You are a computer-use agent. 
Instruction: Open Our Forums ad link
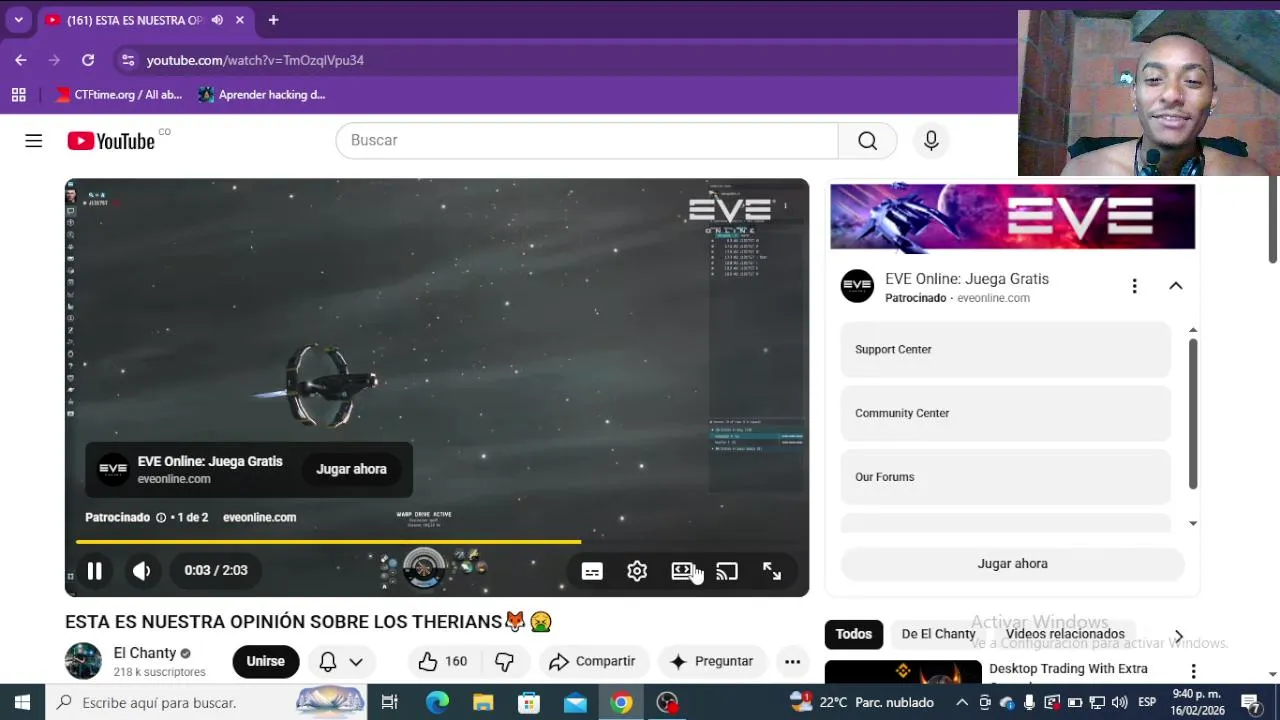(x=1005, y=477)
